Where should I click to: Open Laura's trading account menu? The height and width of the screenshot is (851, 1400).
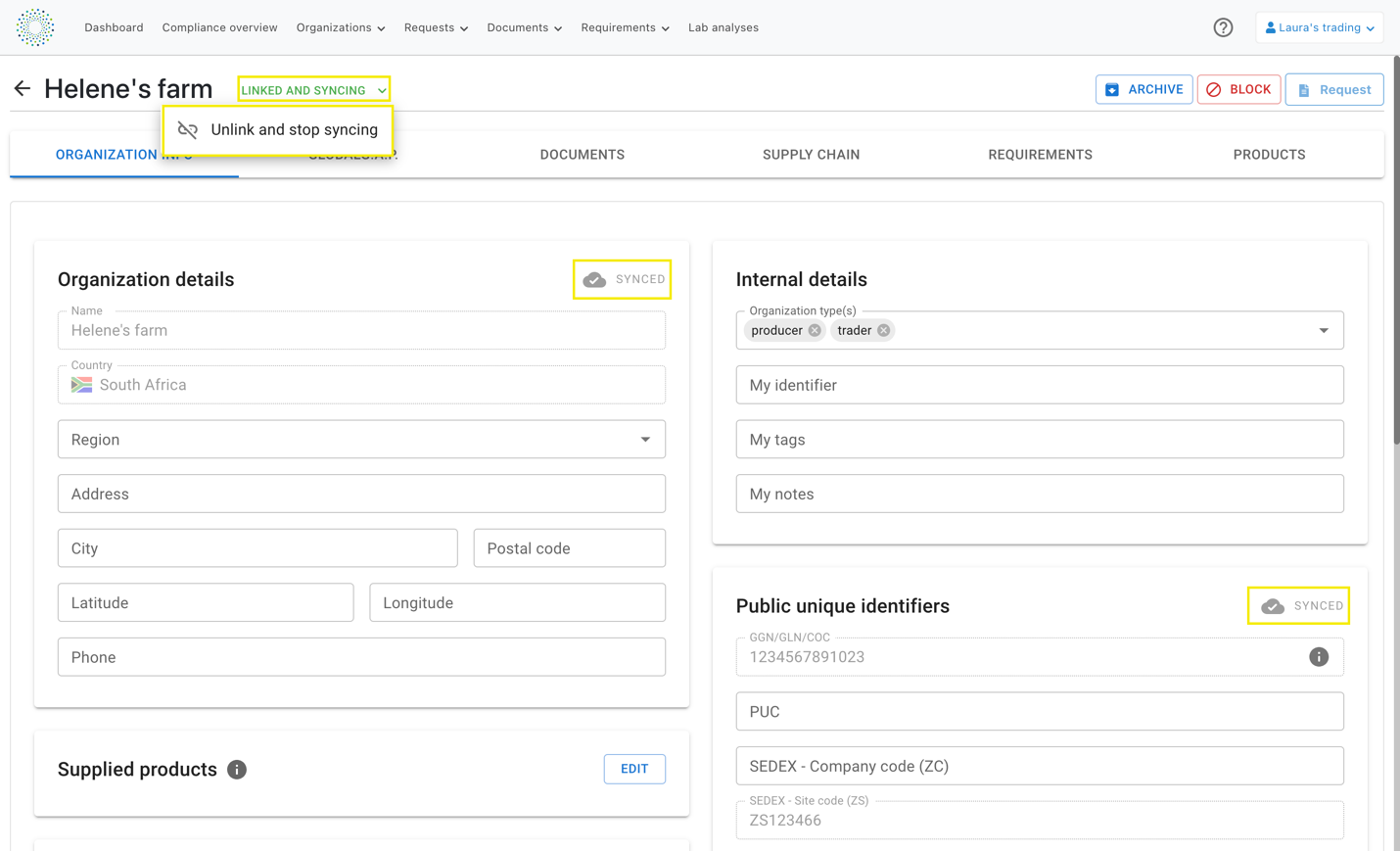(x=1320, y=27)
